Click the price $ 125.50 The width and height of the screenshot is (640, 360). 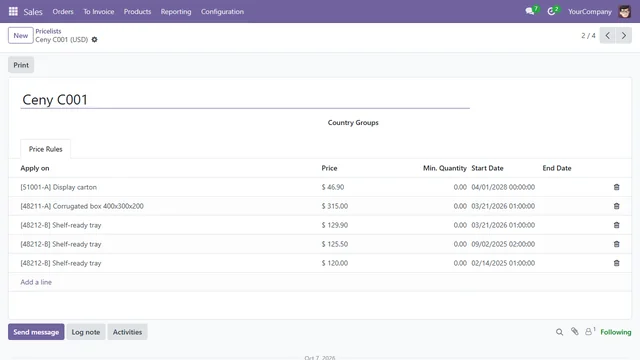coord(335,244)
